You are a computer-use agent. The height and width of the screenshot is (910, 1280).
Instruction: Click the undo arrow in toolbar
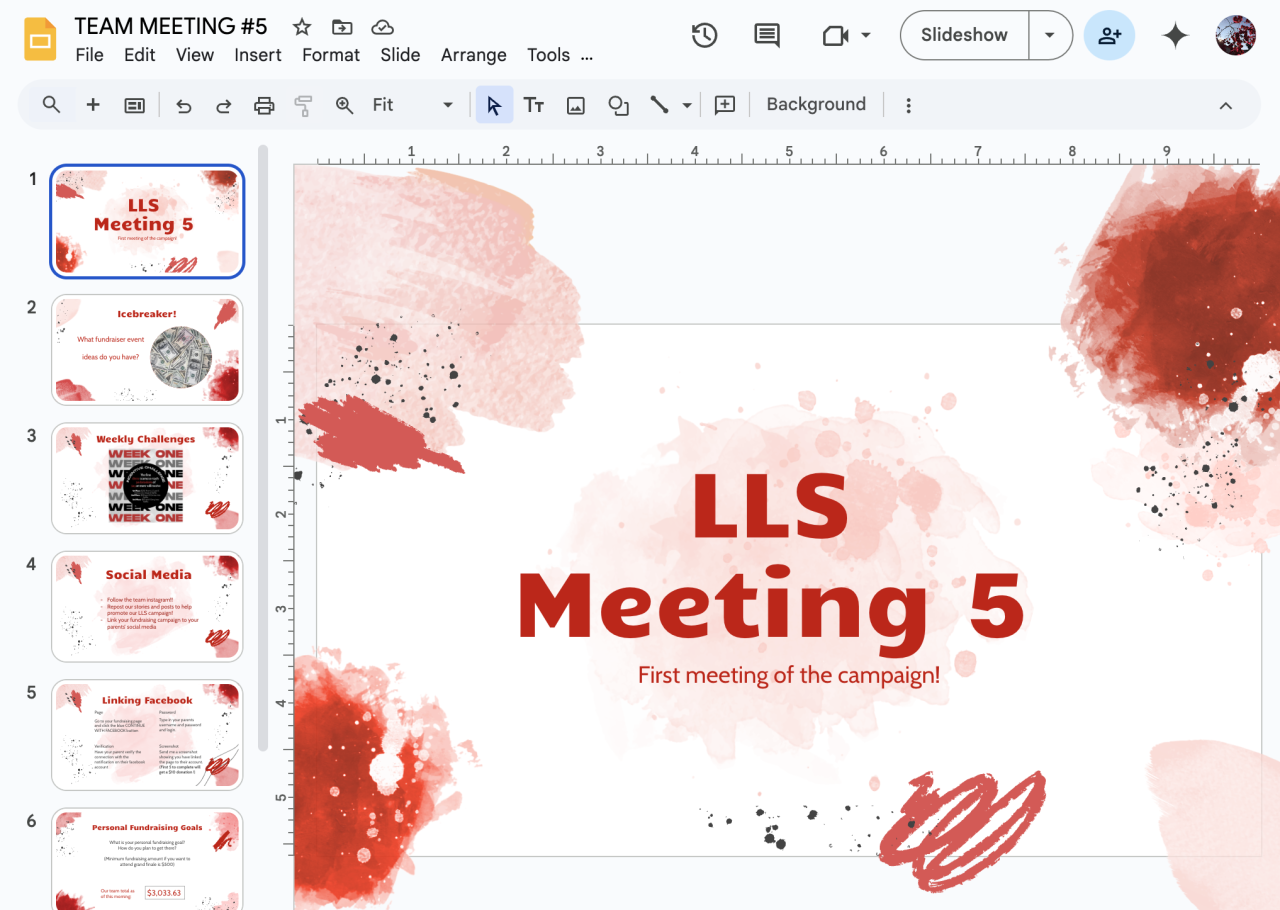[183, 105]
